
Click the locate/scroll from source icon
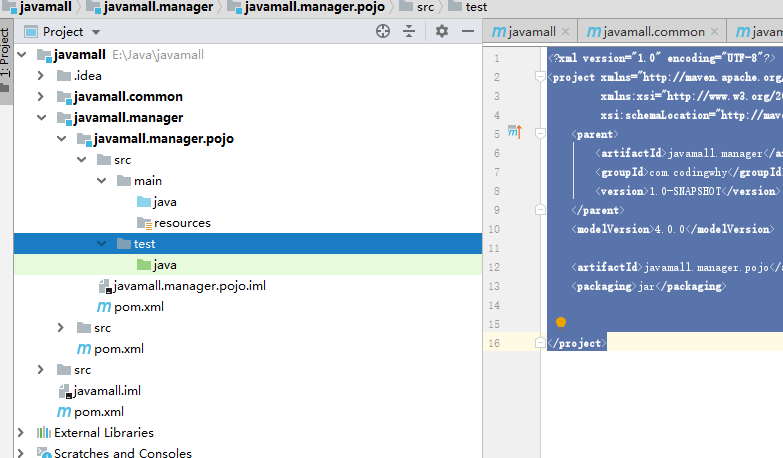[x=383, y=31]
